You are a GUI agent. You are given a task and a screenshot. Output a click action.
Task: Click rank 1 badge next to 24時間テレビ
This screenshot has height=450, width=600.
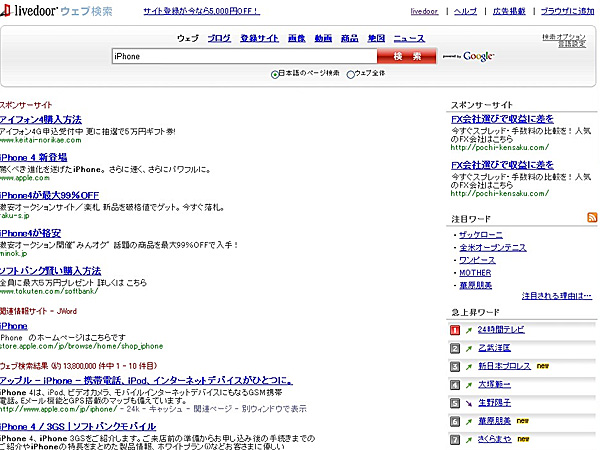(455, 330)
